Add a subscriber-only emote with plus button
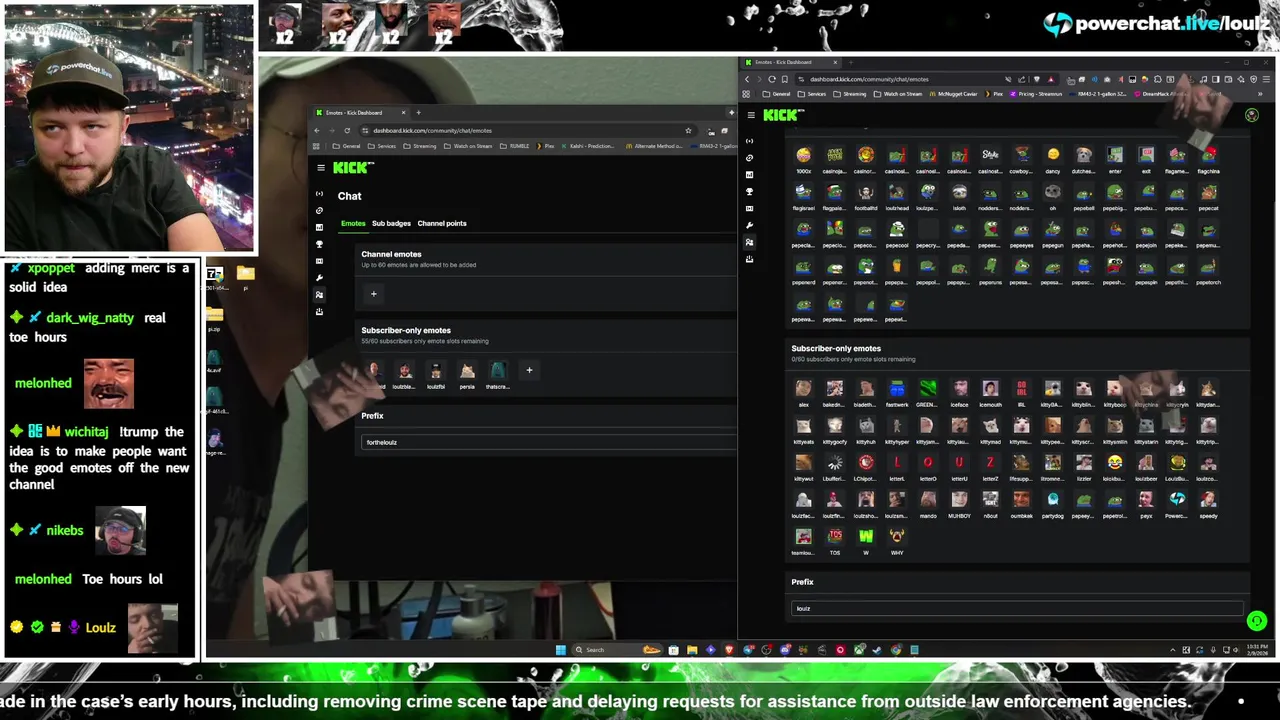 pyautogui.click(x=529, y=370)
